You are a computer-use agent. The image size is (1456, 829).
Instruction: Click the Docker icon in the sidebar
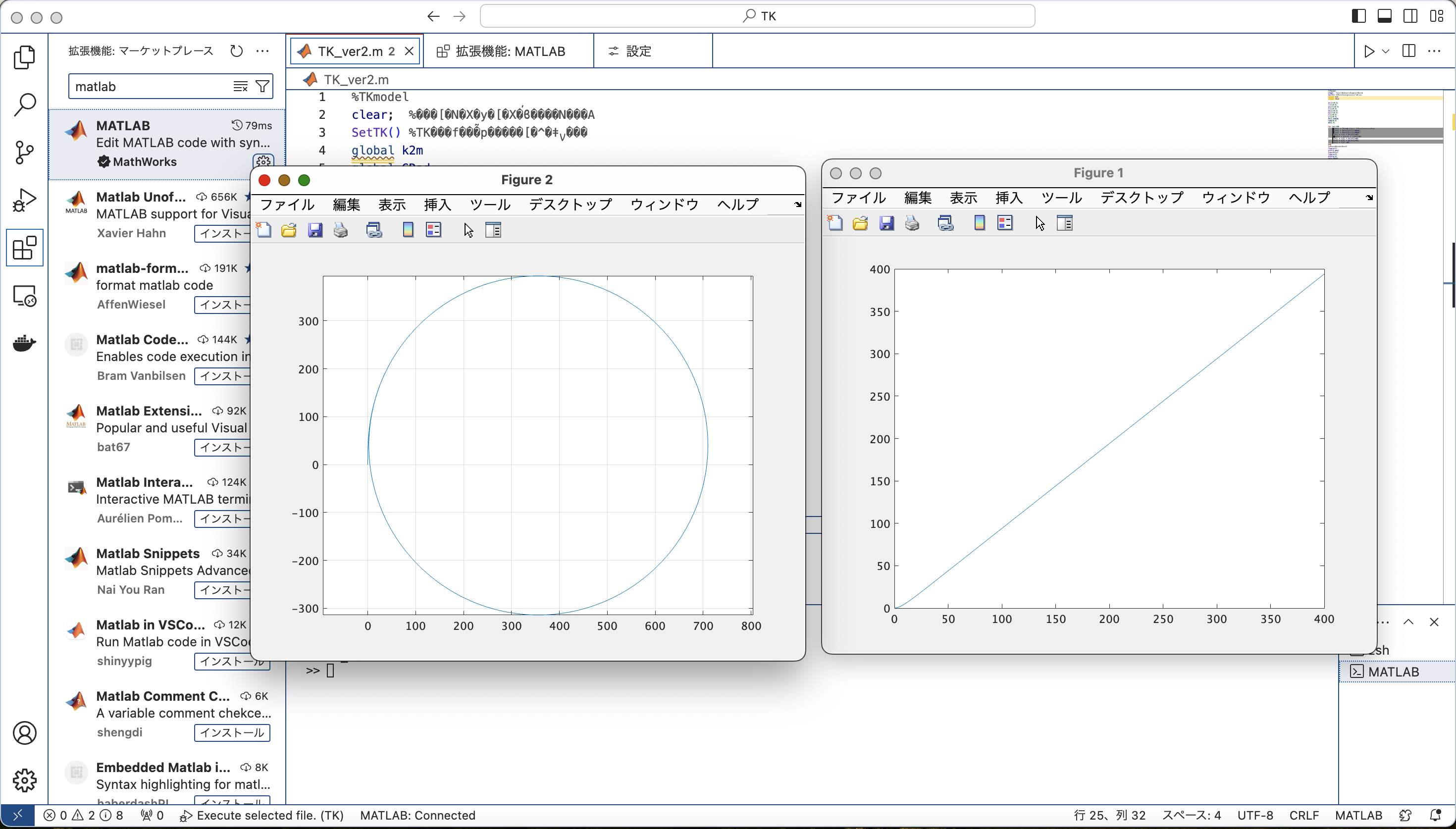pos(24,343)
